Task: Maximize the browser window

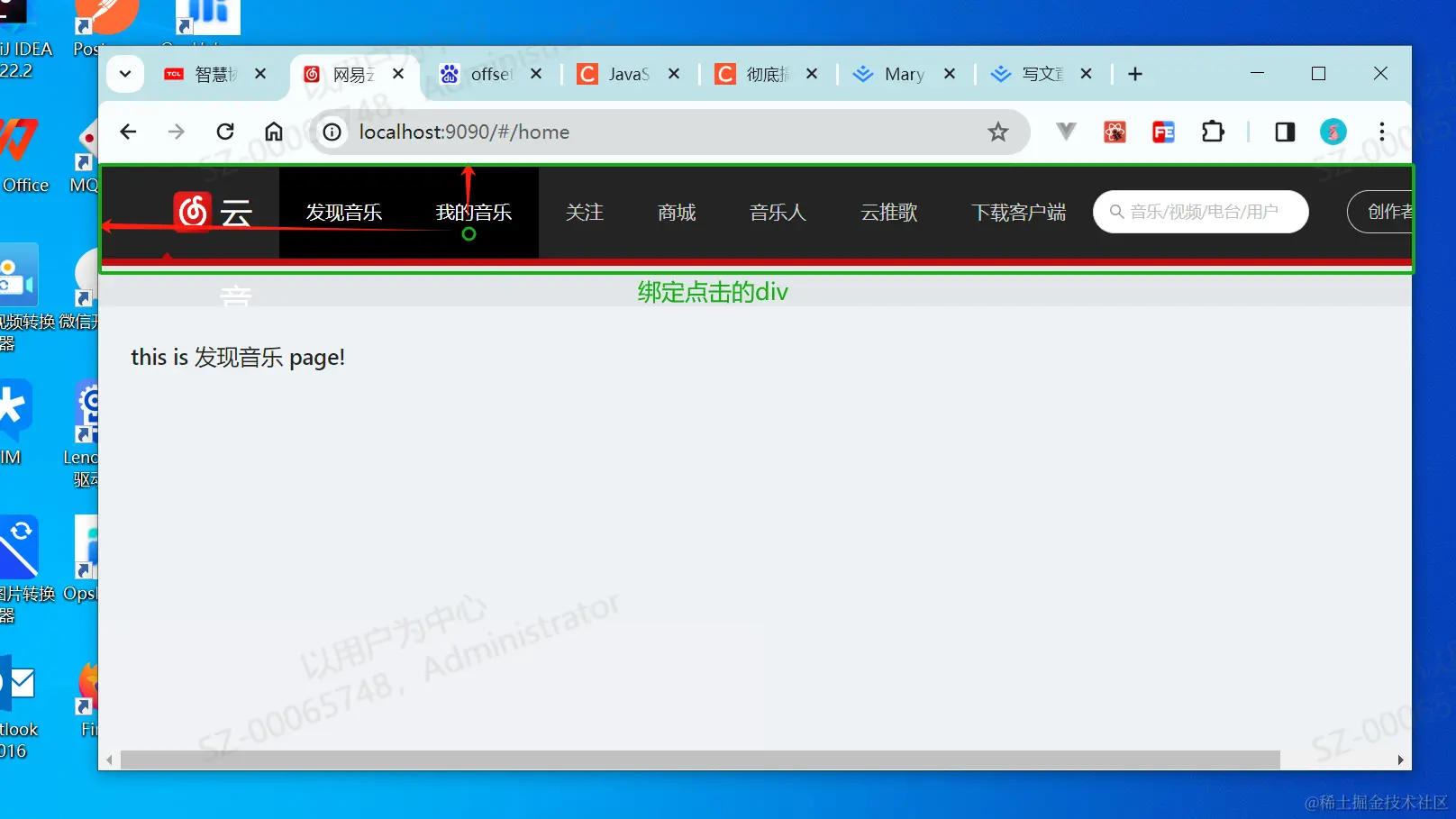Action: pyautogui.click(x=1319, y=74)
